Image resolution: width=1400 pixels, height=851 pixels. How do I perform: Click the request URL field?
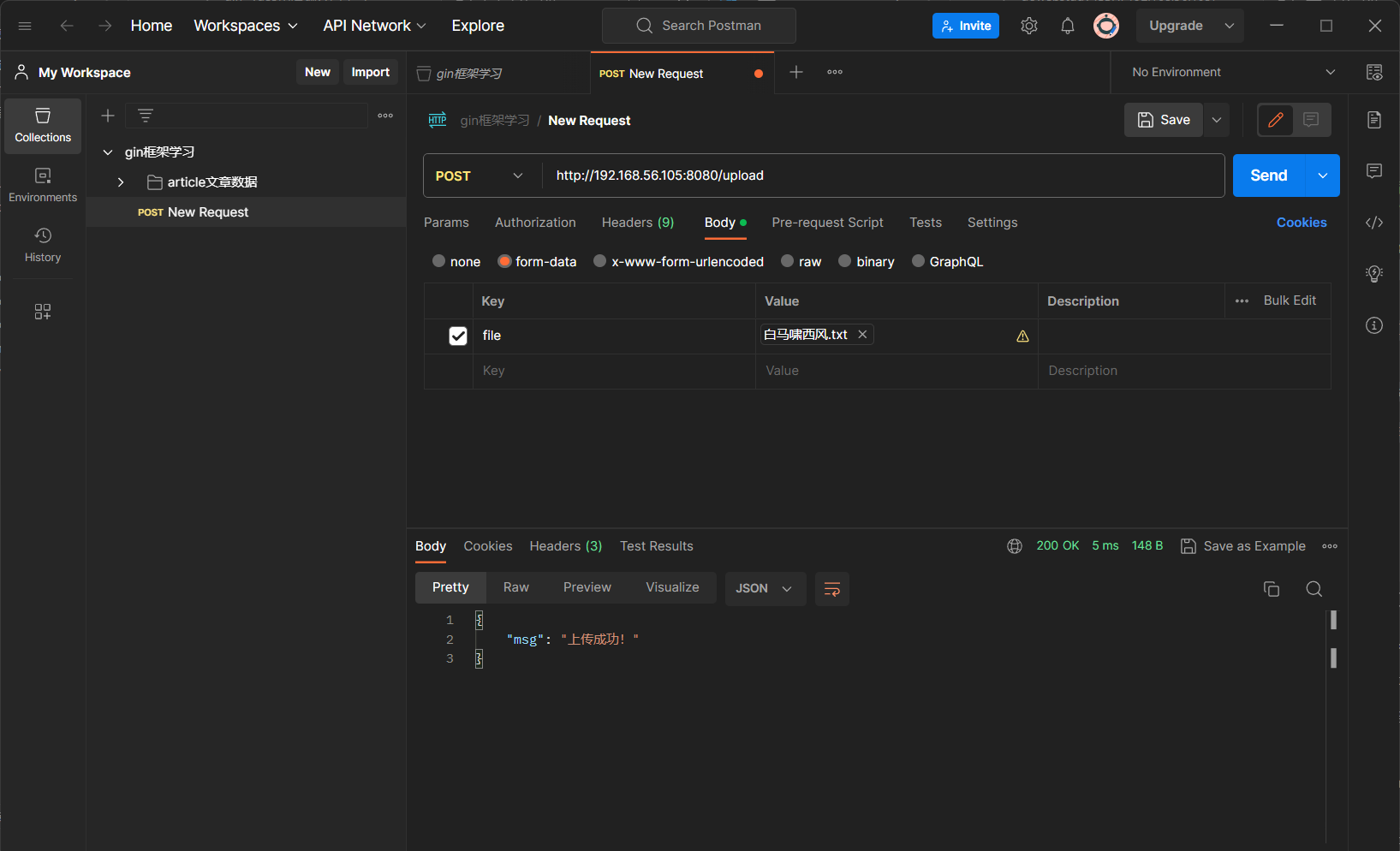pyautogui.click(x=883, y=176)
